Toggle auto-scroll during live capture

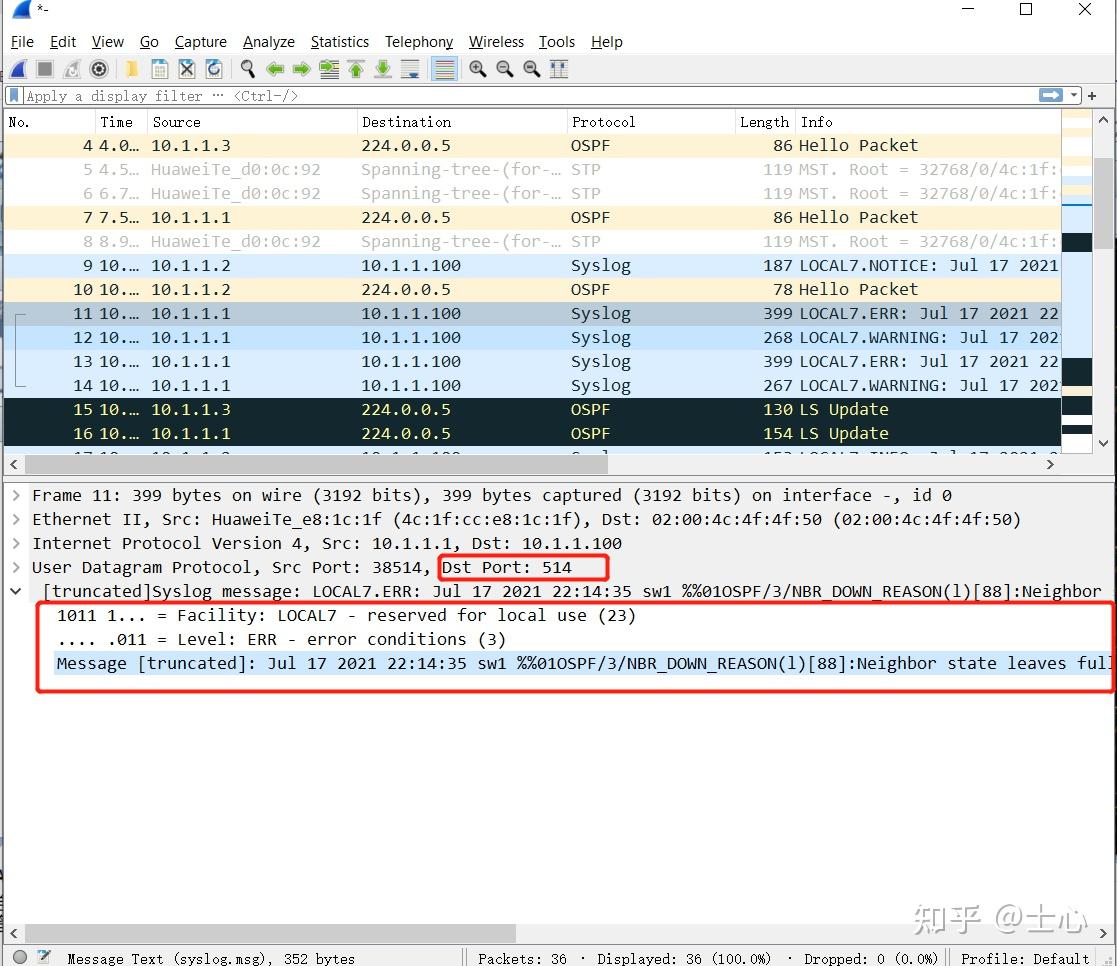[410, 69]
